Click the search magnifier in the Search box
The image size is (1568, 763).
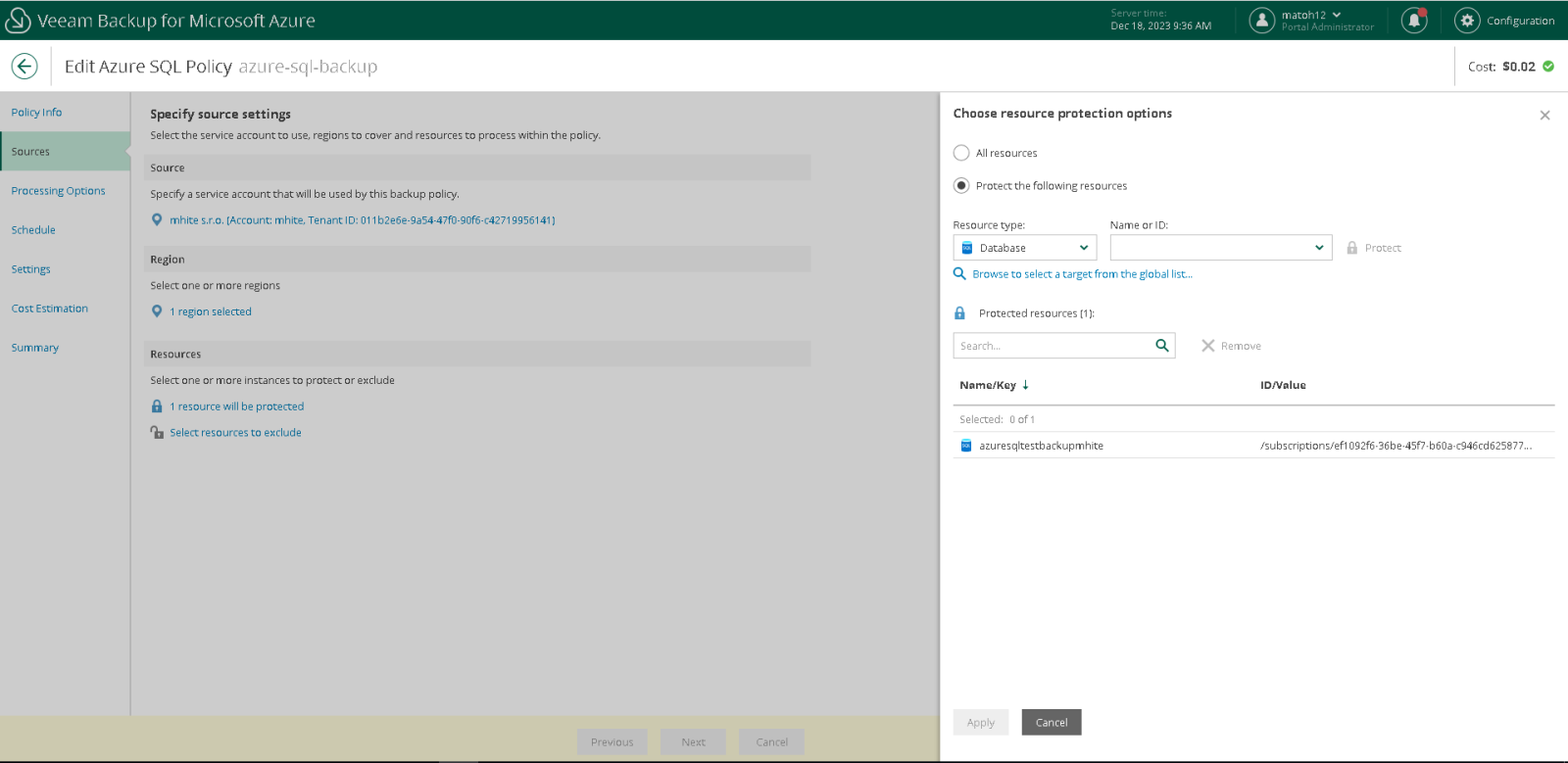(1162, 346)
